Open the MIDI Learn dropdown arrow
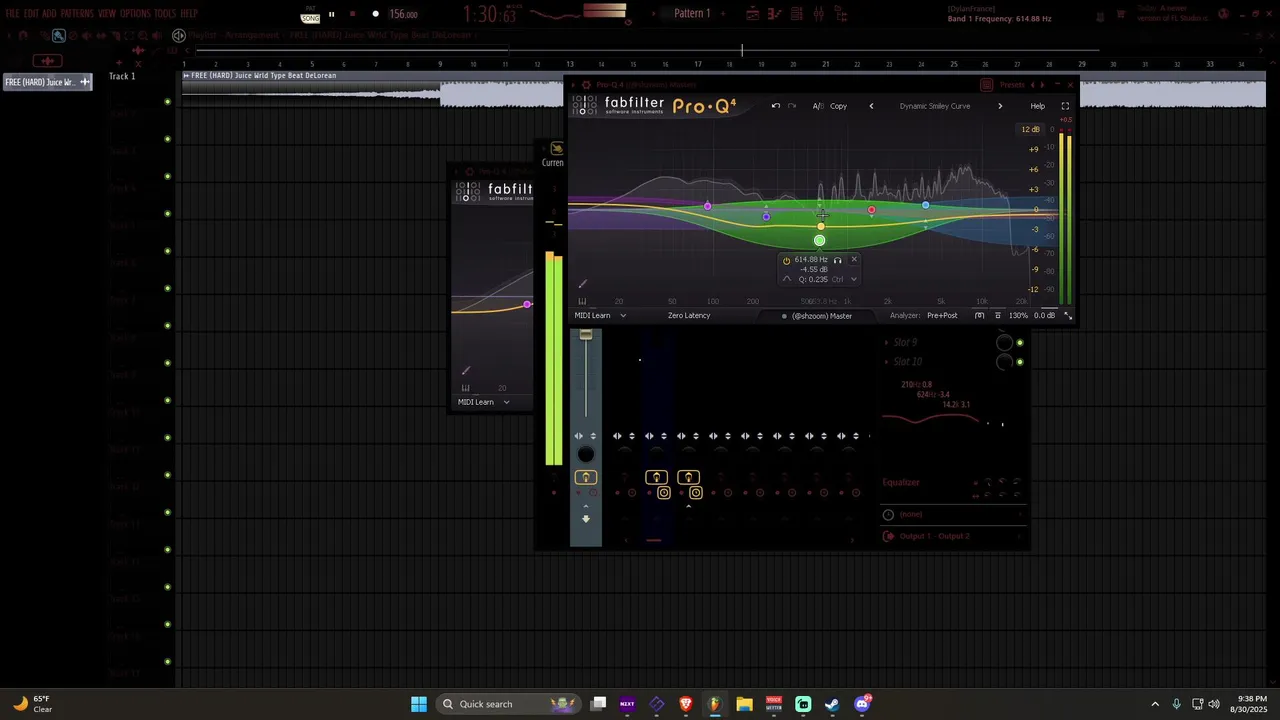 click(623, 316)
